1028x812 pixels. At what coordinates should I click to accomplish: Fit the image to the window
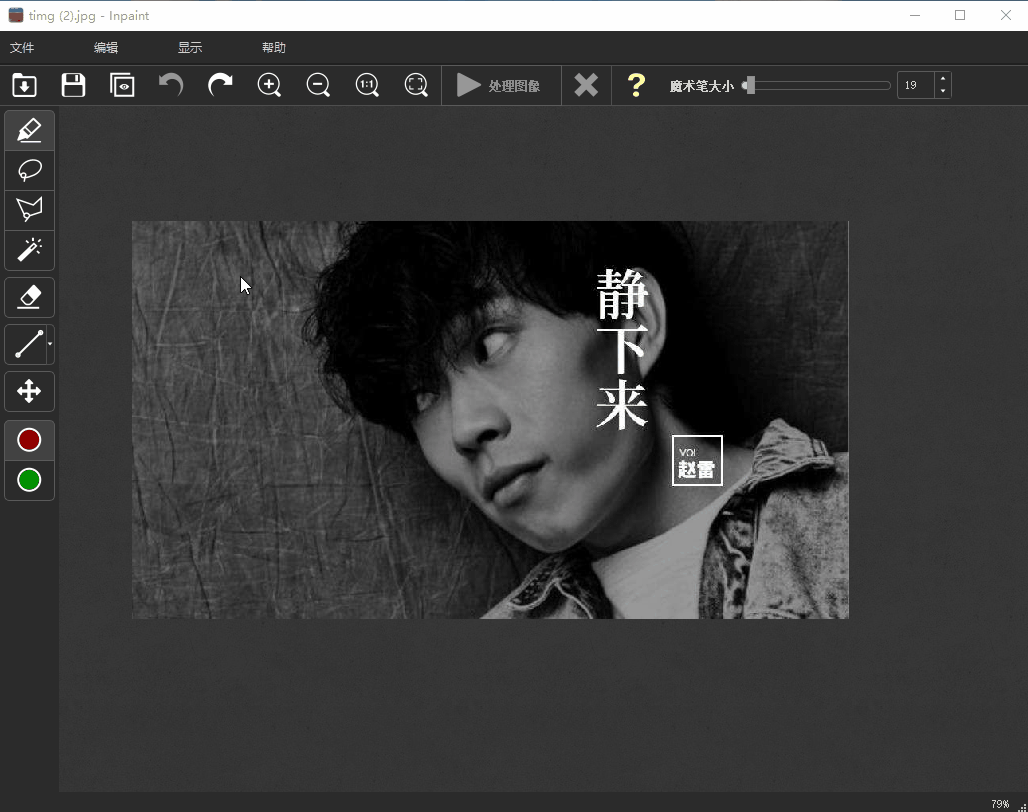(416, 85)
